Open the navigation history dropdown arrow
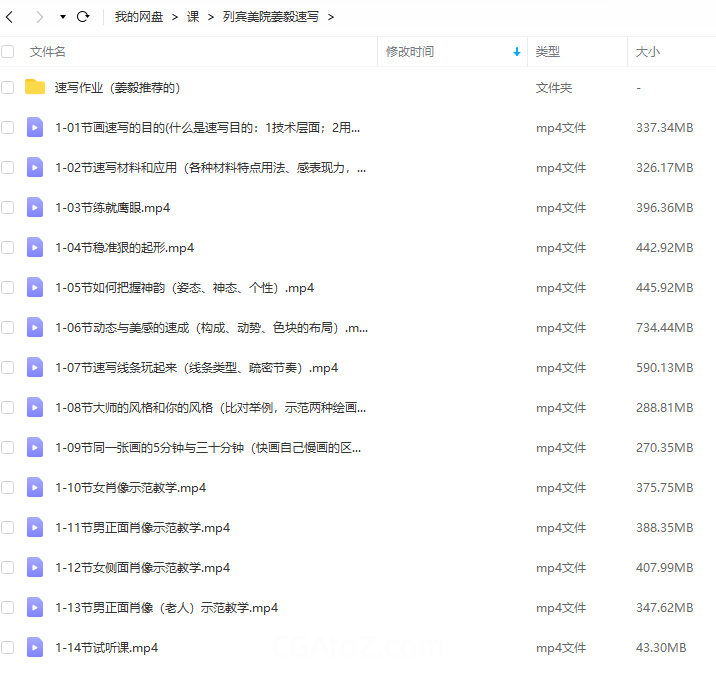716x677 pixels. 62,17
